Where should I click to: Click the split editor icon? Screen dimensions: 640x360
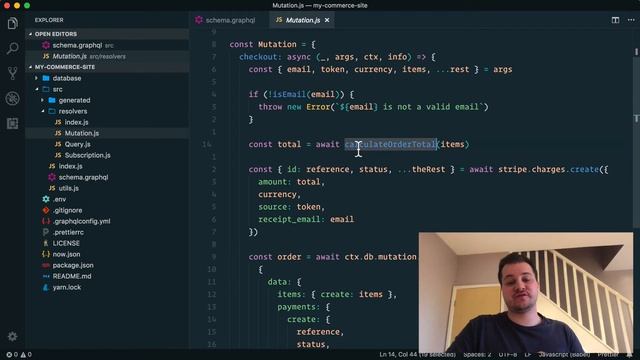[615, 20]
